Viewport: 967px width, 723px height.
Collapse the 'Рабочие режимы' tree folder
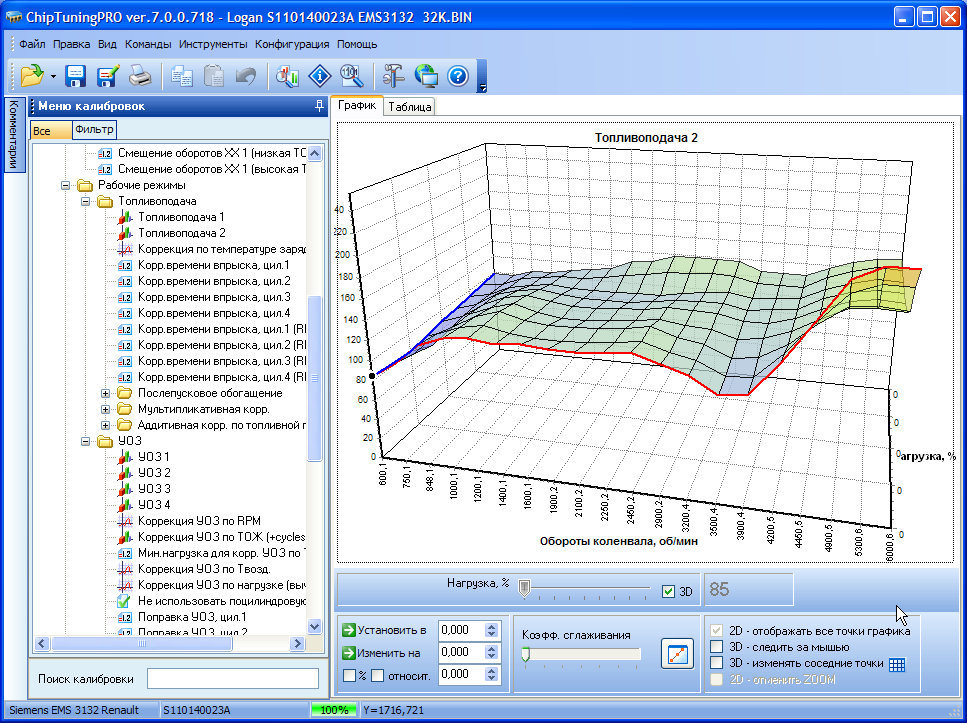[x=66, y=185]
